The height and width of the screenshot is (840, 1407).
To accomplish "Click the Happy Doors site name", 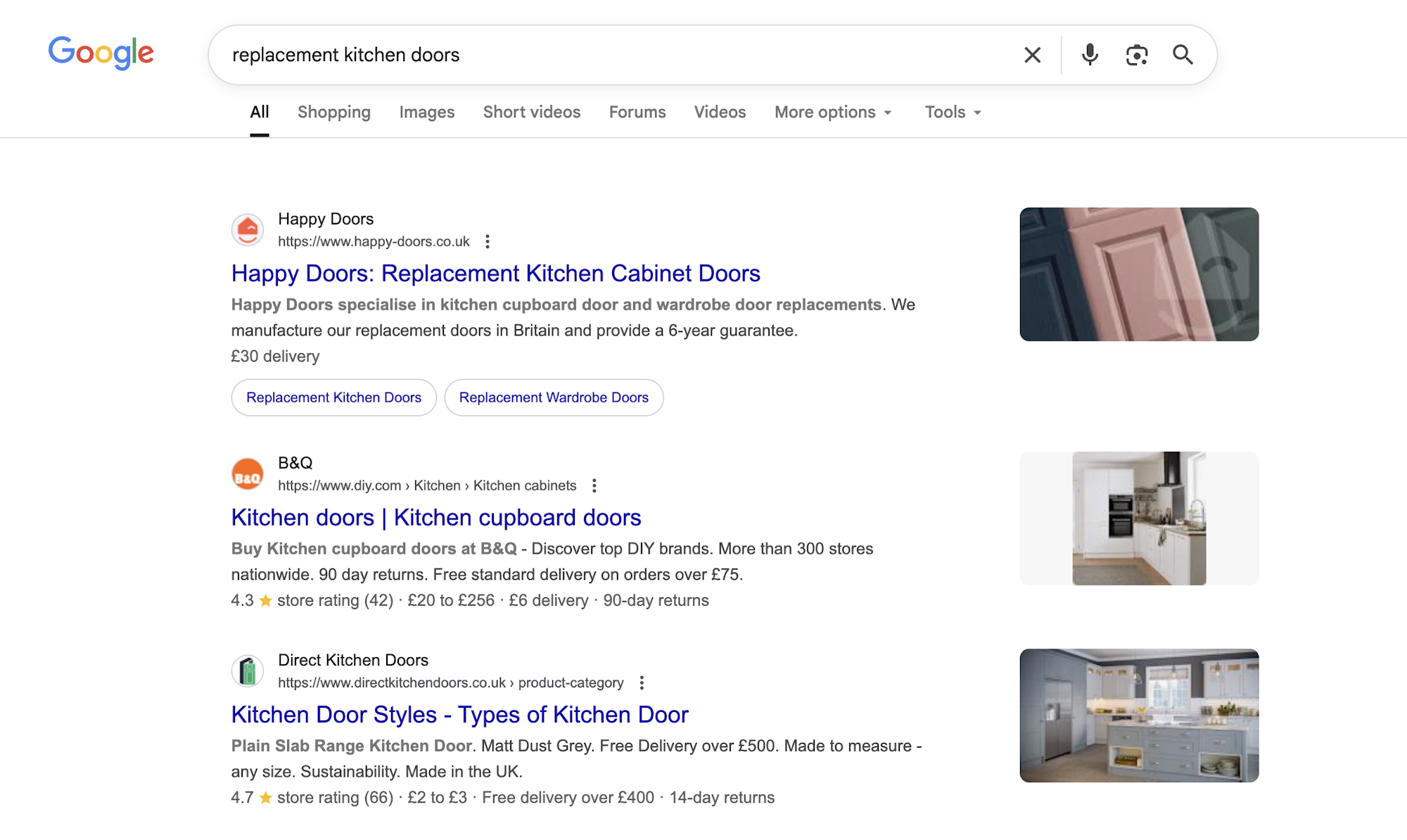I will click(326, 219).
